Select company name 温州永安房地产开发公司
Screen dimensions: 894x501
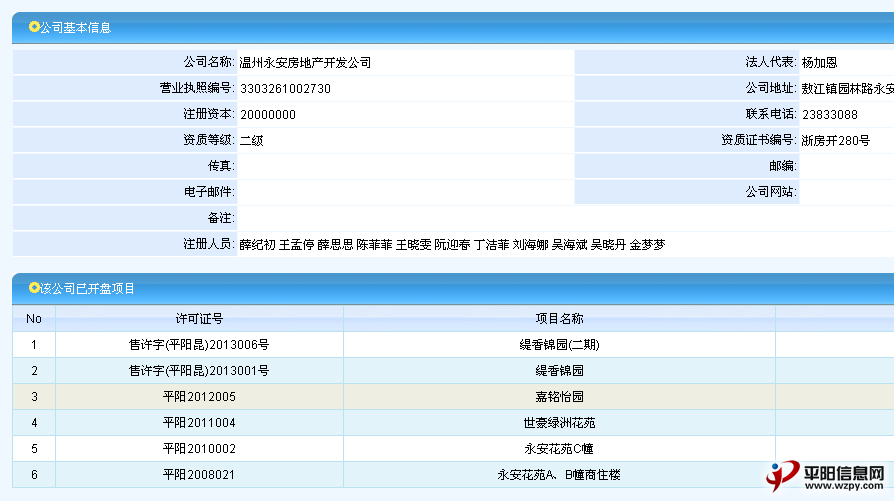tap(305, 63)
